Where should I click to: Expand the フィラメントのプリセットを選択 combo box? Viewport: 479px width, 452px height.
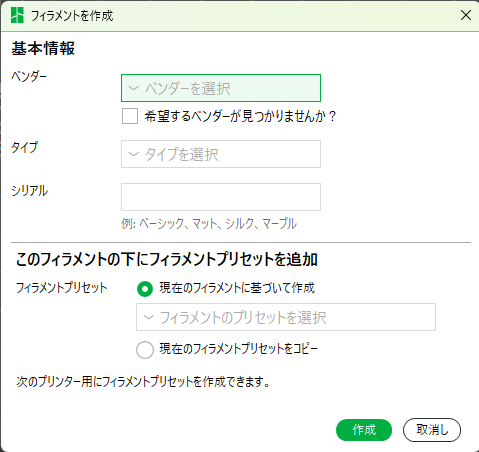[x=286, y=317]
